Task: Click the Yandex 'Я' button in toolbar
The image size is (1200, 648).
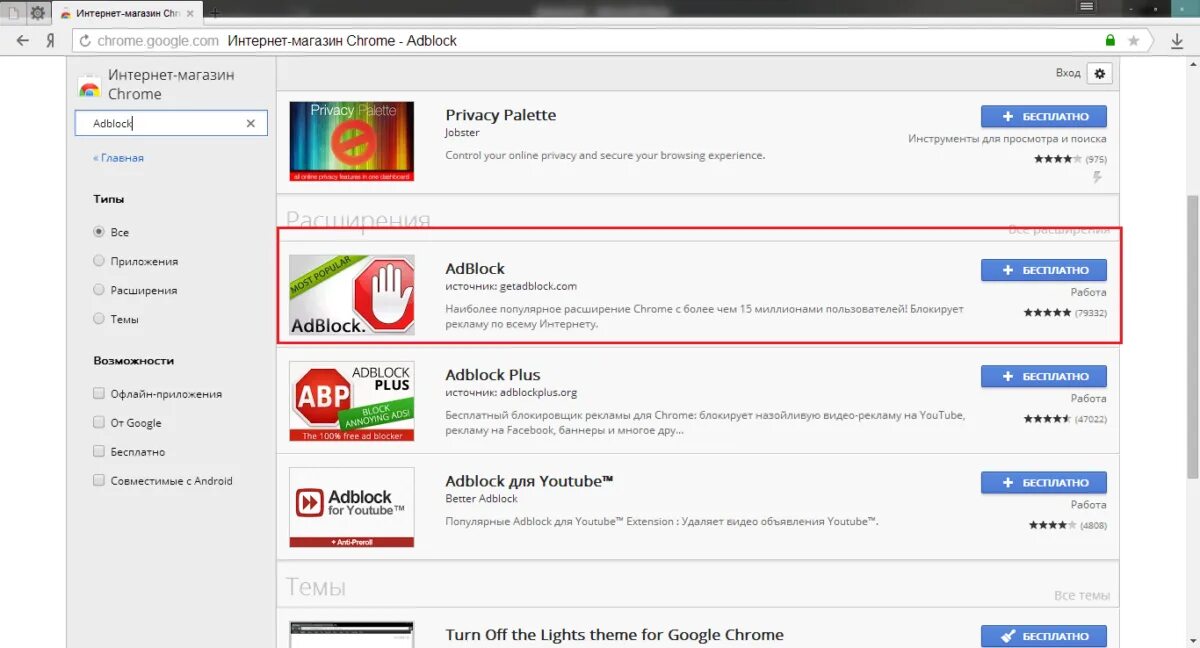Action: (50, 41)
